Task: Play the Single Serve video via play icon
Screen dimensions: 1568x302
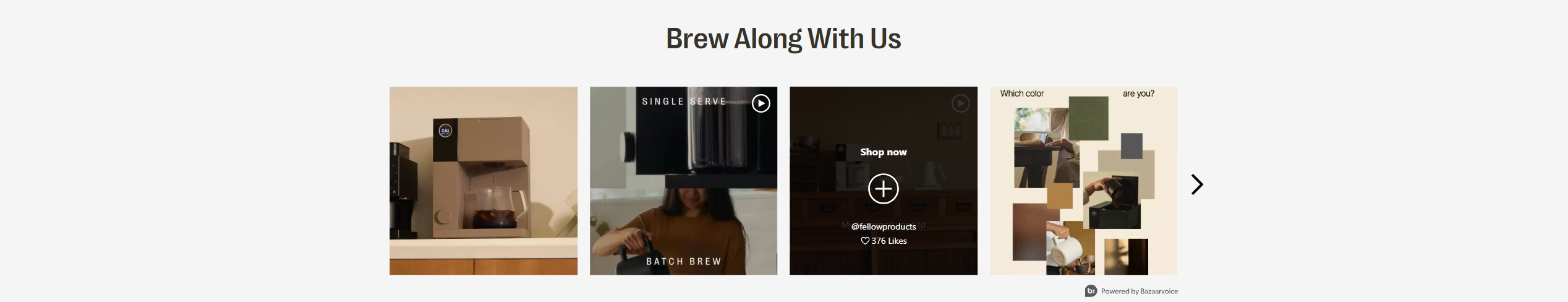Action: (x=761, y=103)
